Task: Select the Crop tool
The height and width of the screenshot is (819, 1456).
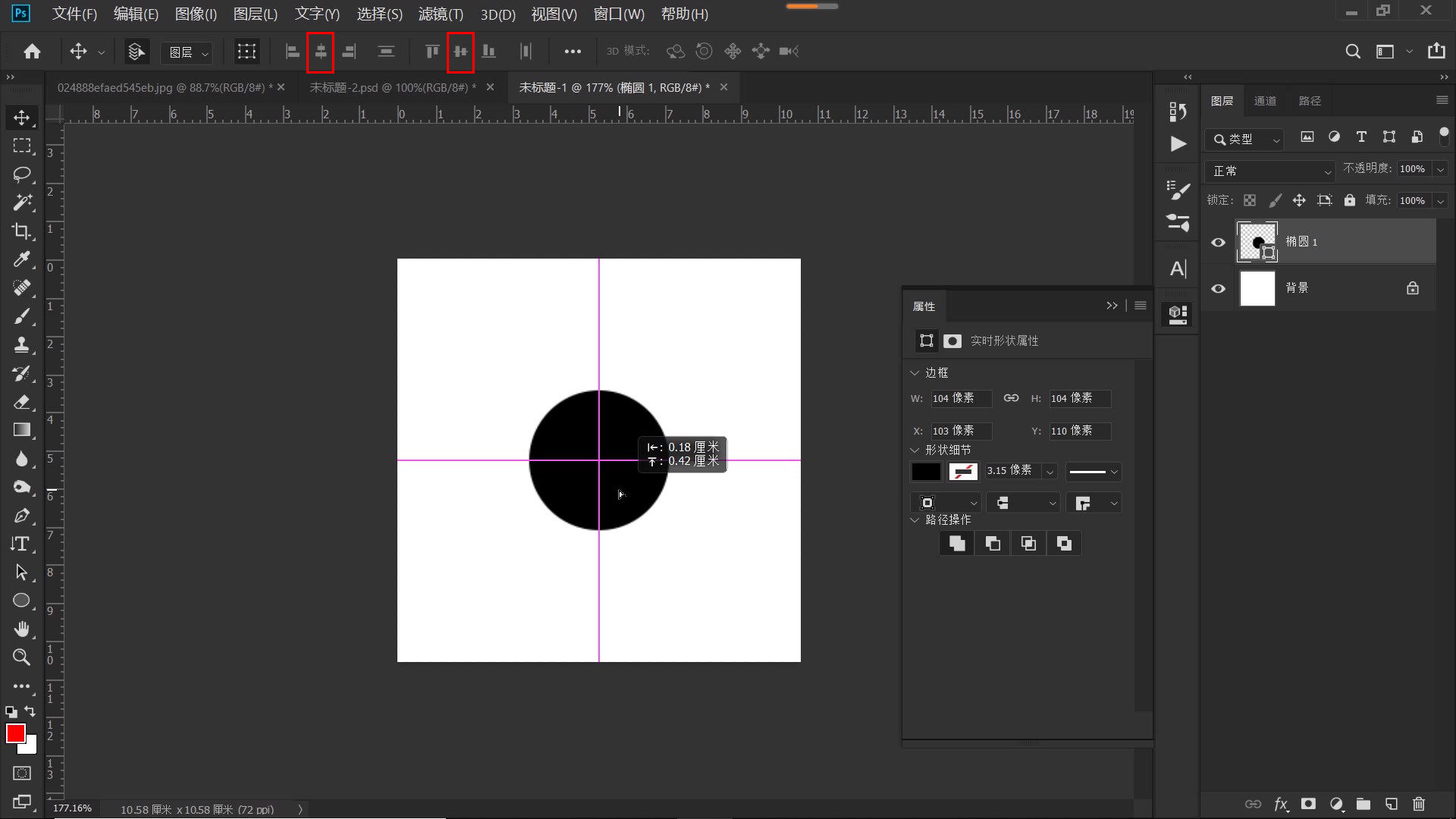Action: click(21, 231)
